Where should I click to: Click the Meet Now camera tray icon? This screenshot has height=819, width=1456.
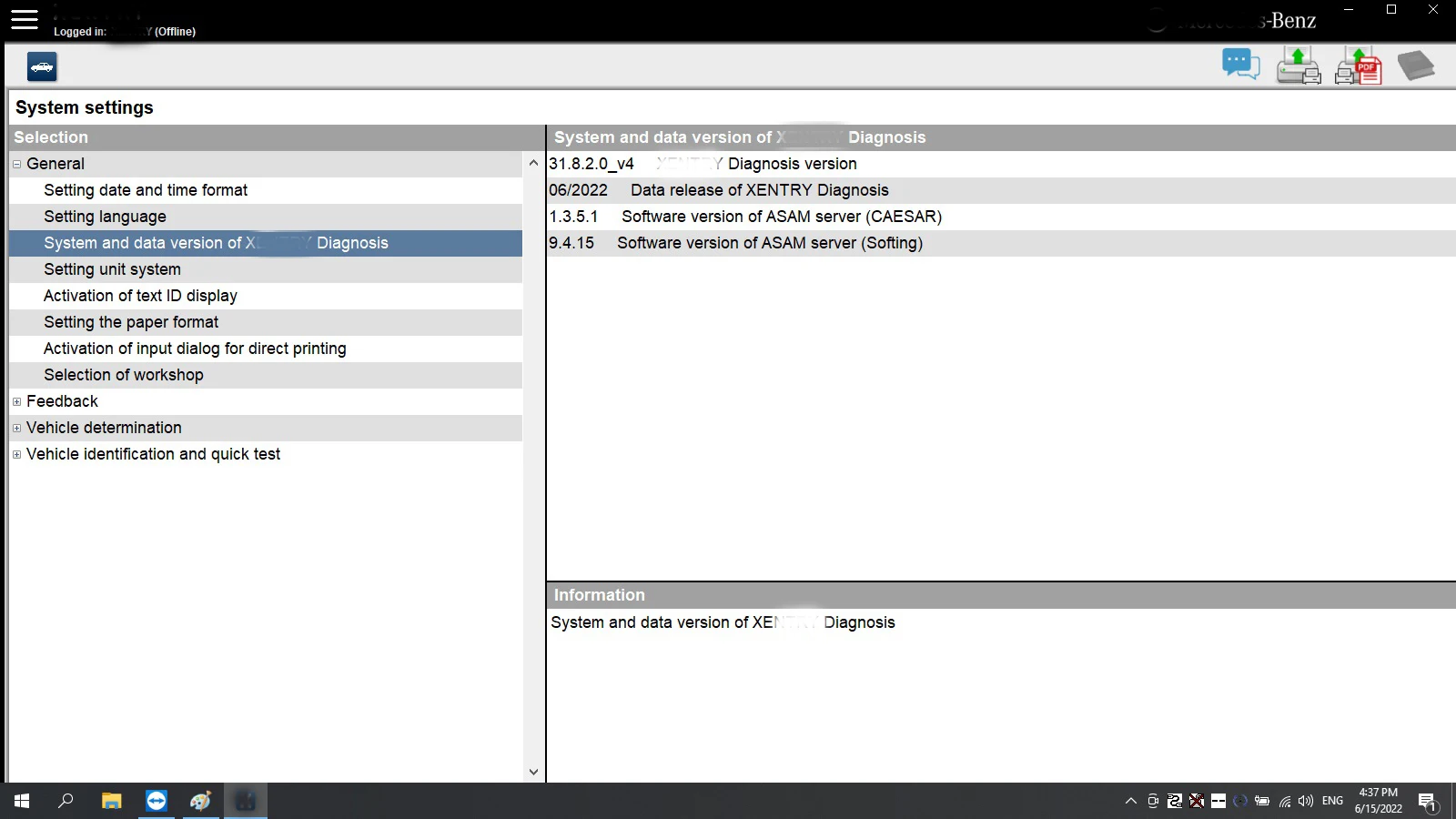(x=1153, y=801)
